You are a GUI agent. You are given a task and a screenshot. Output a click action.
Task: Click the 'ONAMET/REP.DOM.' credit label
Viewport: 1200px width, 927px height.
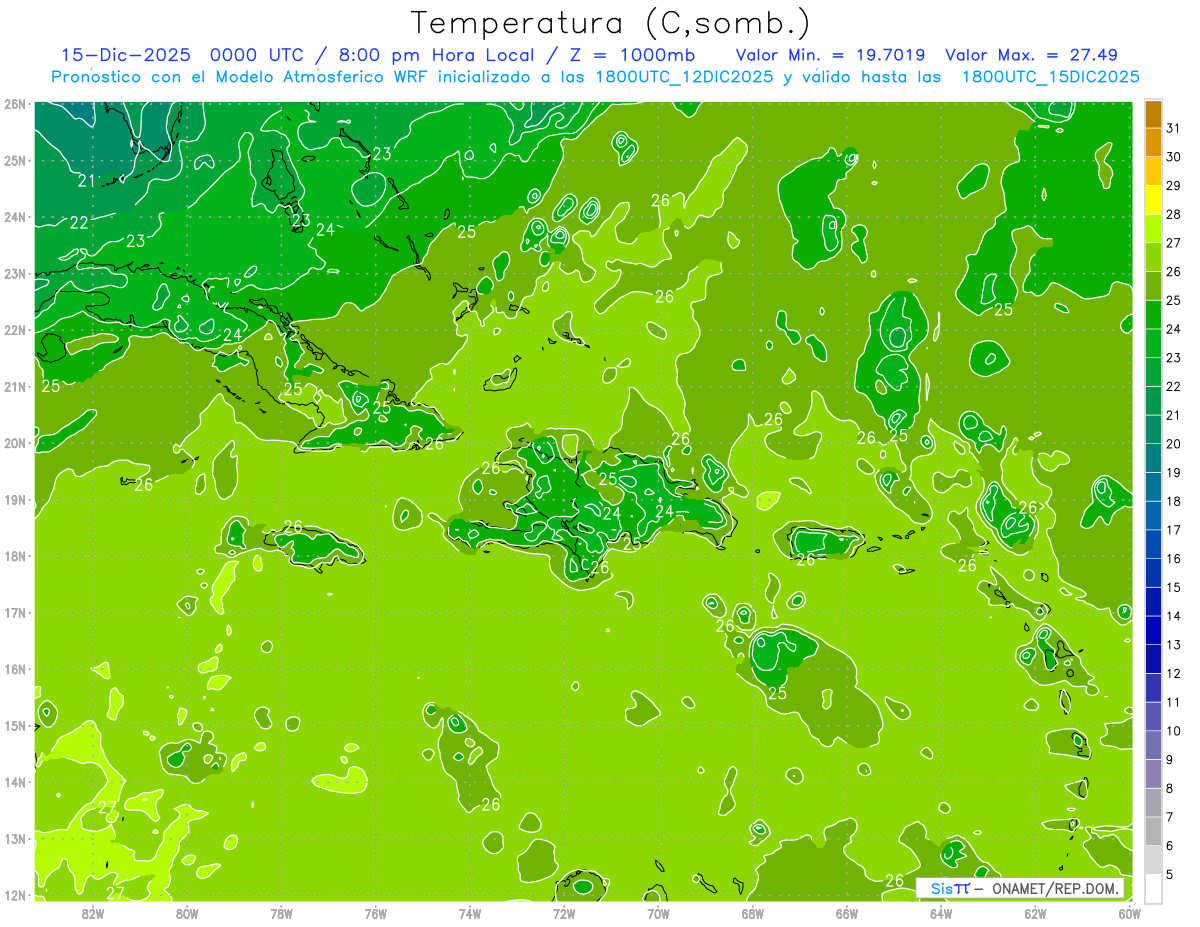[x=1056, y=888]
